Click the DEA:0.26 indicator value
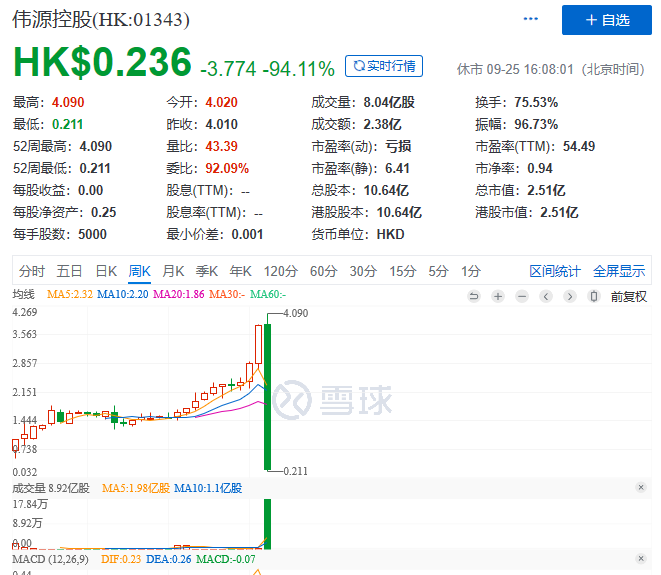 point(168,559)
